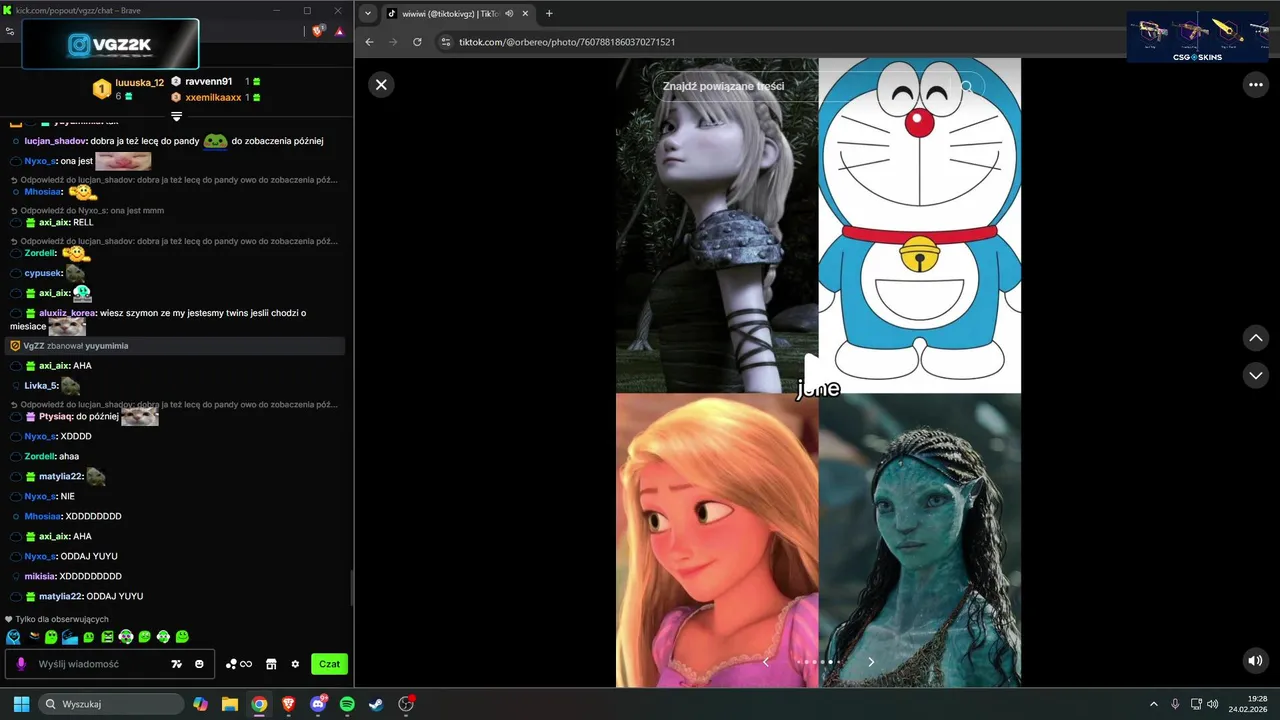The image size is (1280, 720).
Task: Open site controls icon in Kick chat window
Action: coord(10,31)
